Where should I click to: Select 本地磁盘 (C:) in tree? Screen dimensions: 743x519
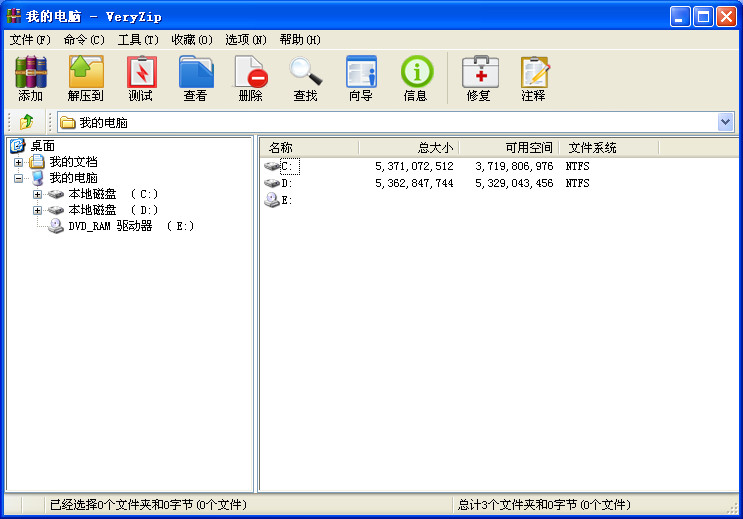pyautogui.click(x=113, y=194)
